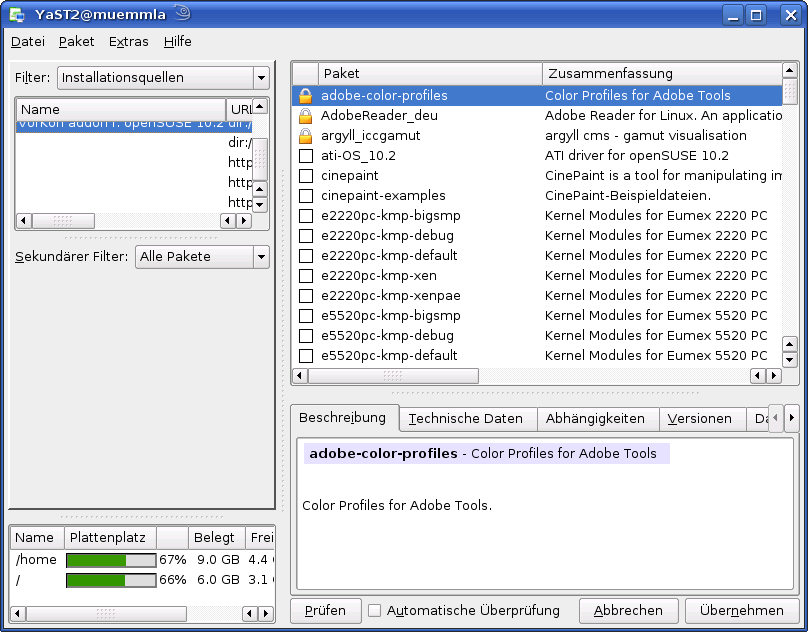Click the Abbrechen button
The height and width of the screenshot is (632, 808).
(x=628, y=611)
